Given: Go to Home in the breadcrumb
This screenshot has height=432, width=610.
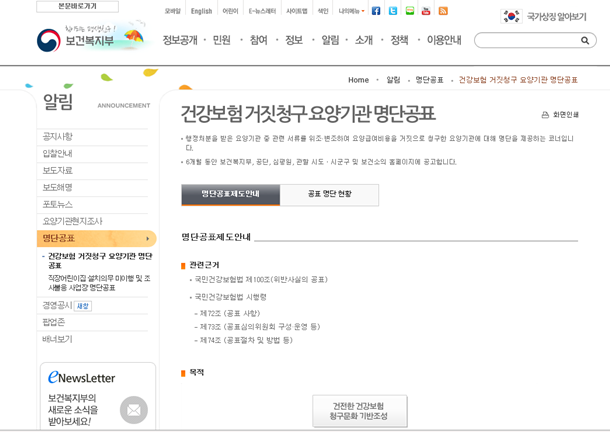Looking at the screenshot, I should click(358, 80).
